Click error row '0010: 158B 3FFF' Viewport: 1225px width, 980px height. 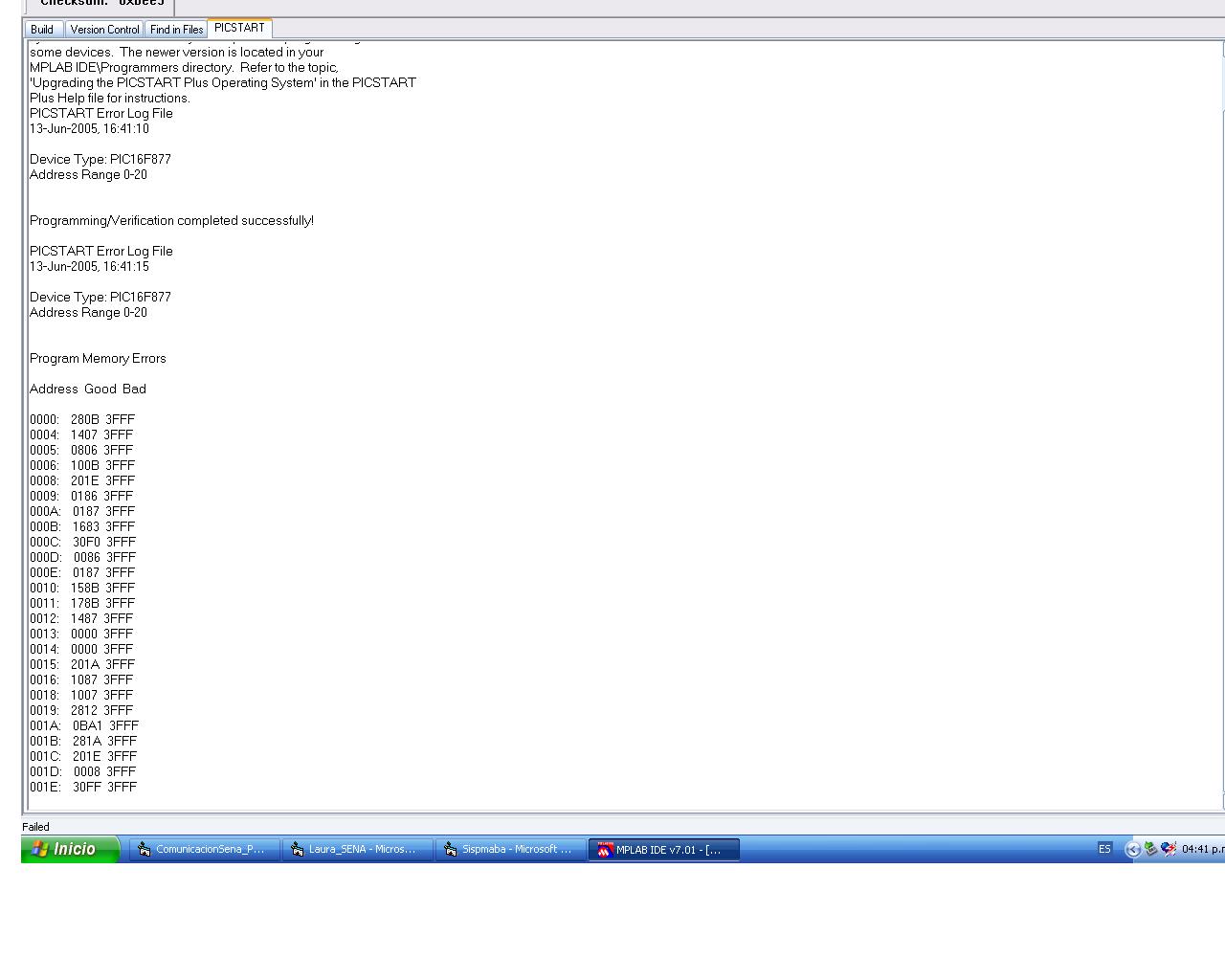click(82, 588)
